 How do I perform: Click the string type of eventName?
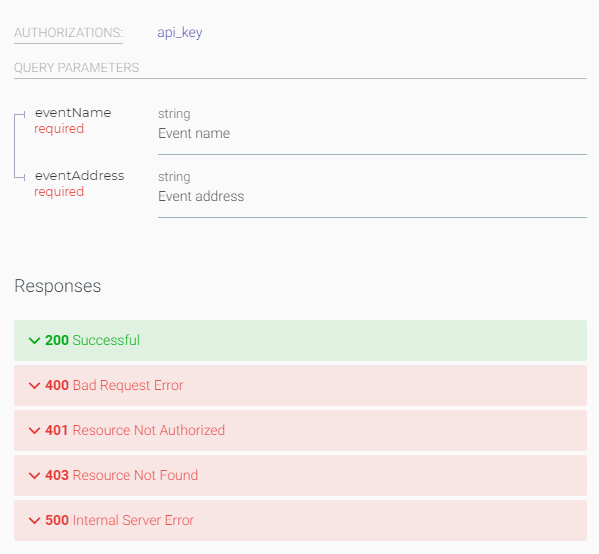pyautogui.click(x=174, y=114)
